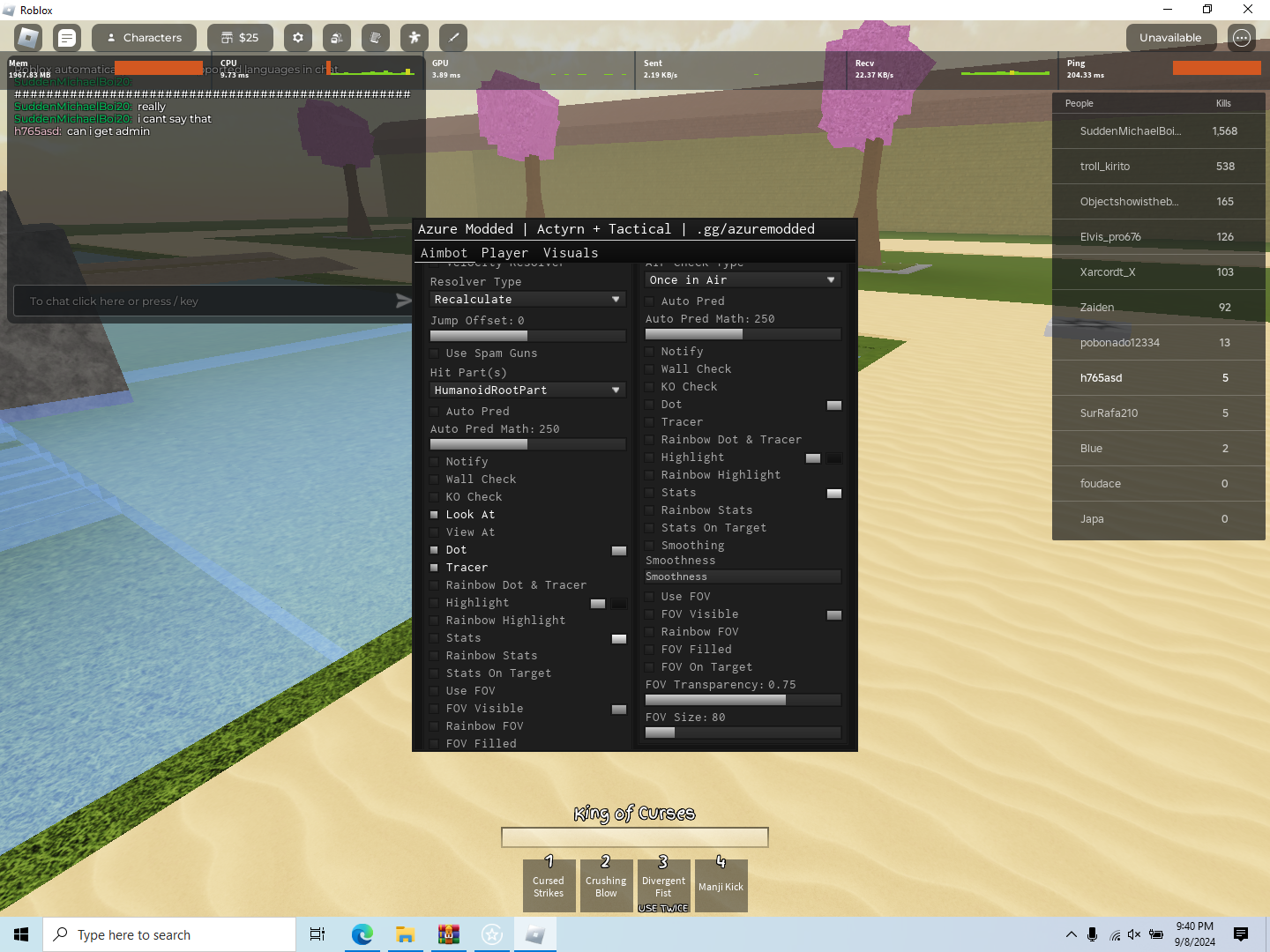Adjust the FOV Transparency slider
1270x952 pixels.
click(743, 700)
